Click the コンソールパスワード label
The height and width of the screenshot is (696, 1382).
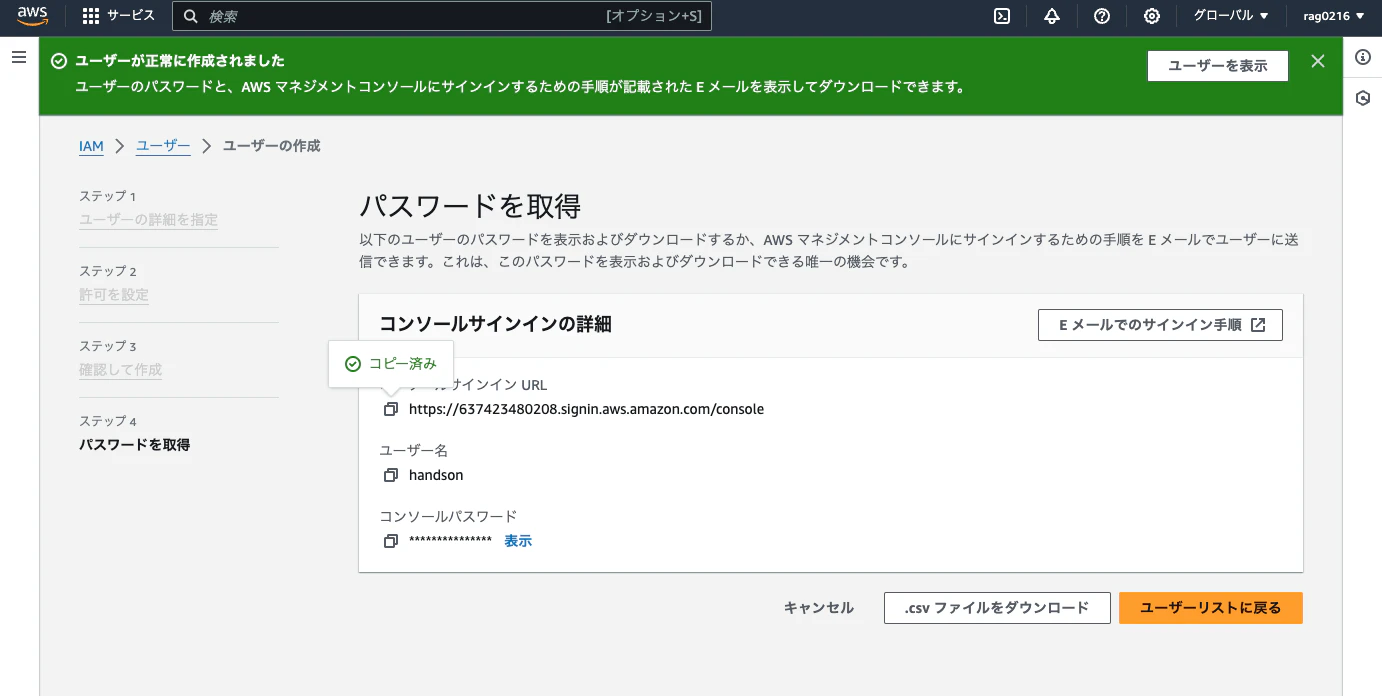pos(449,517)
